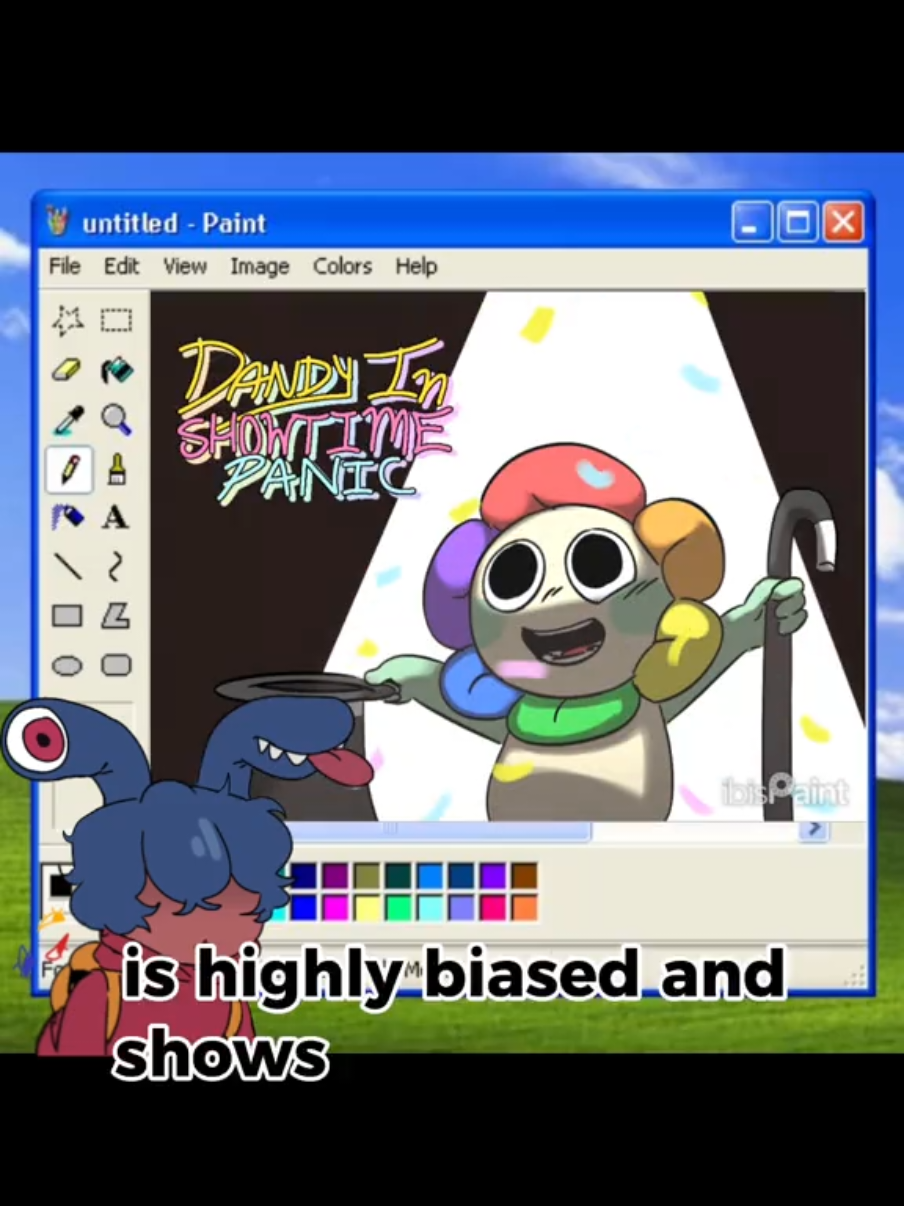Open the Image menu
The image size is (904, 1206).
pos(260,266)
